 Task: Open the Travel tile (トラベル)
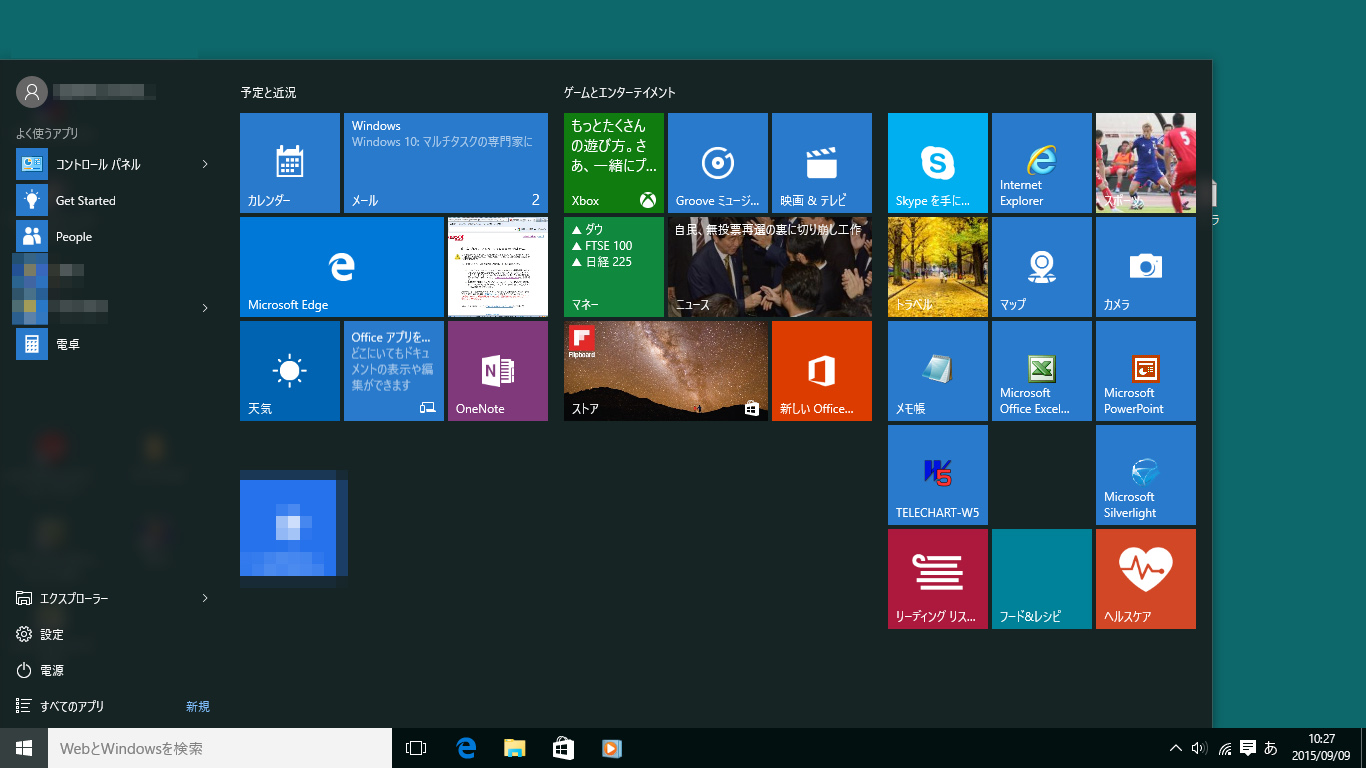click(x=938, y=267)
